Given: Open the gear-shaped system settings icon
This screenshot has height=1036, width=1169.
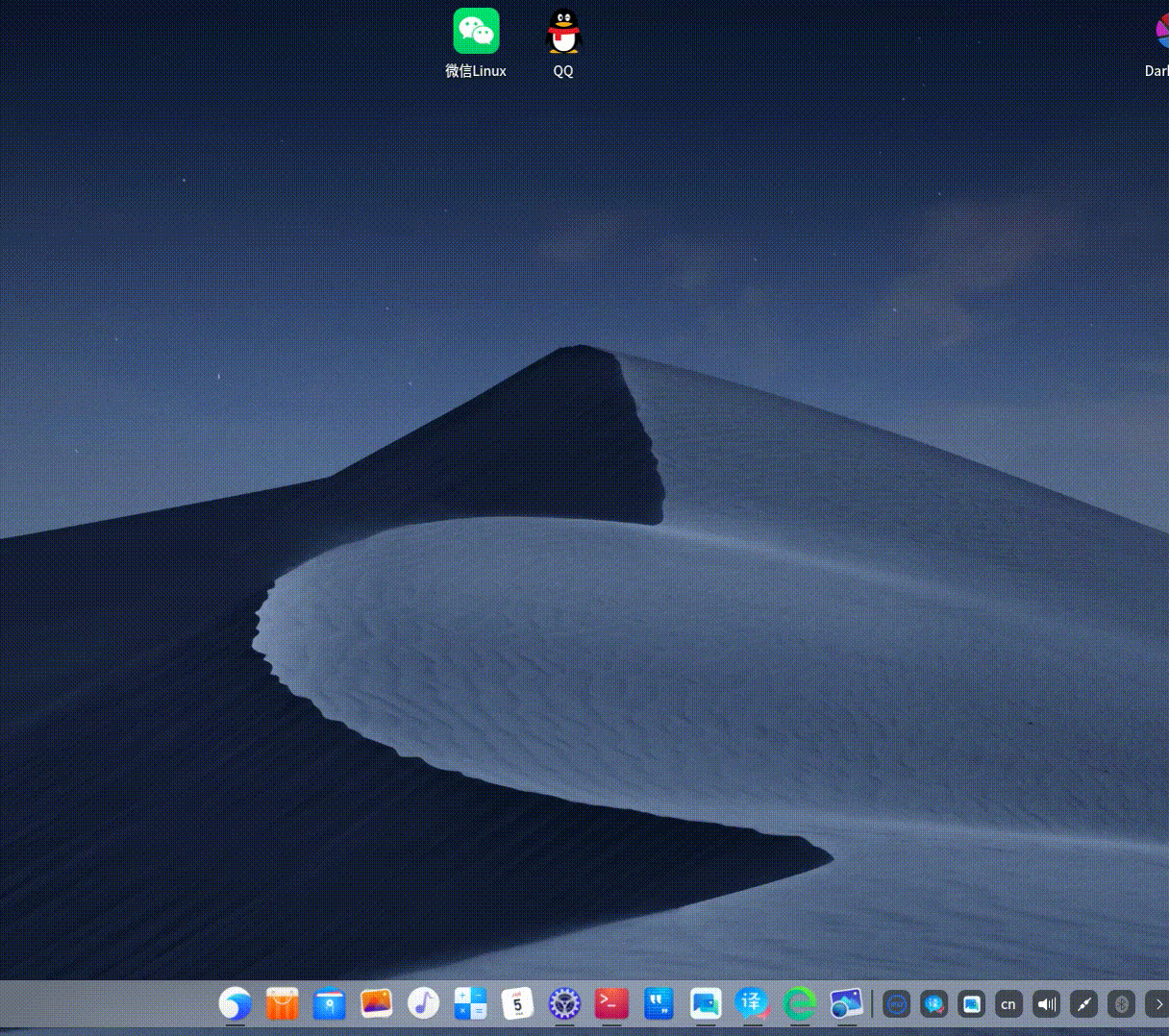Looking at the screenshot, I should tap(564, 1004).
